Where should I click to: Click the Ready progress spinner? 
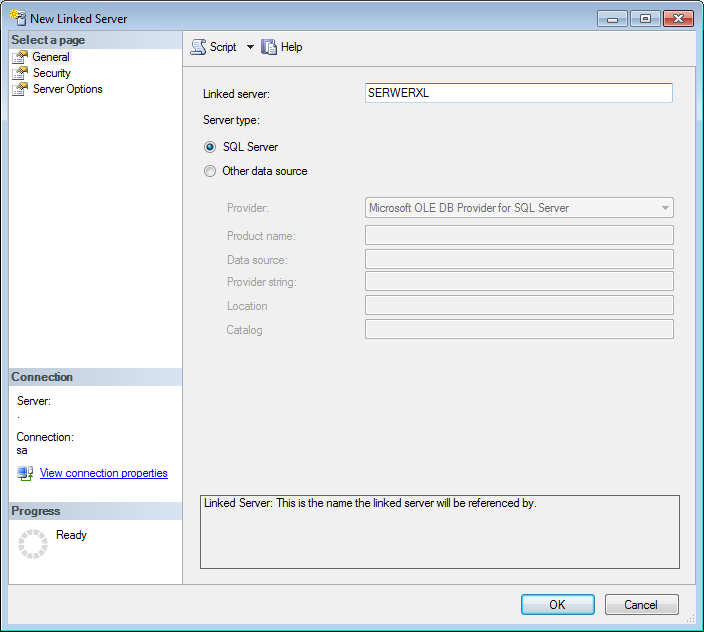[x=33, y=544]
